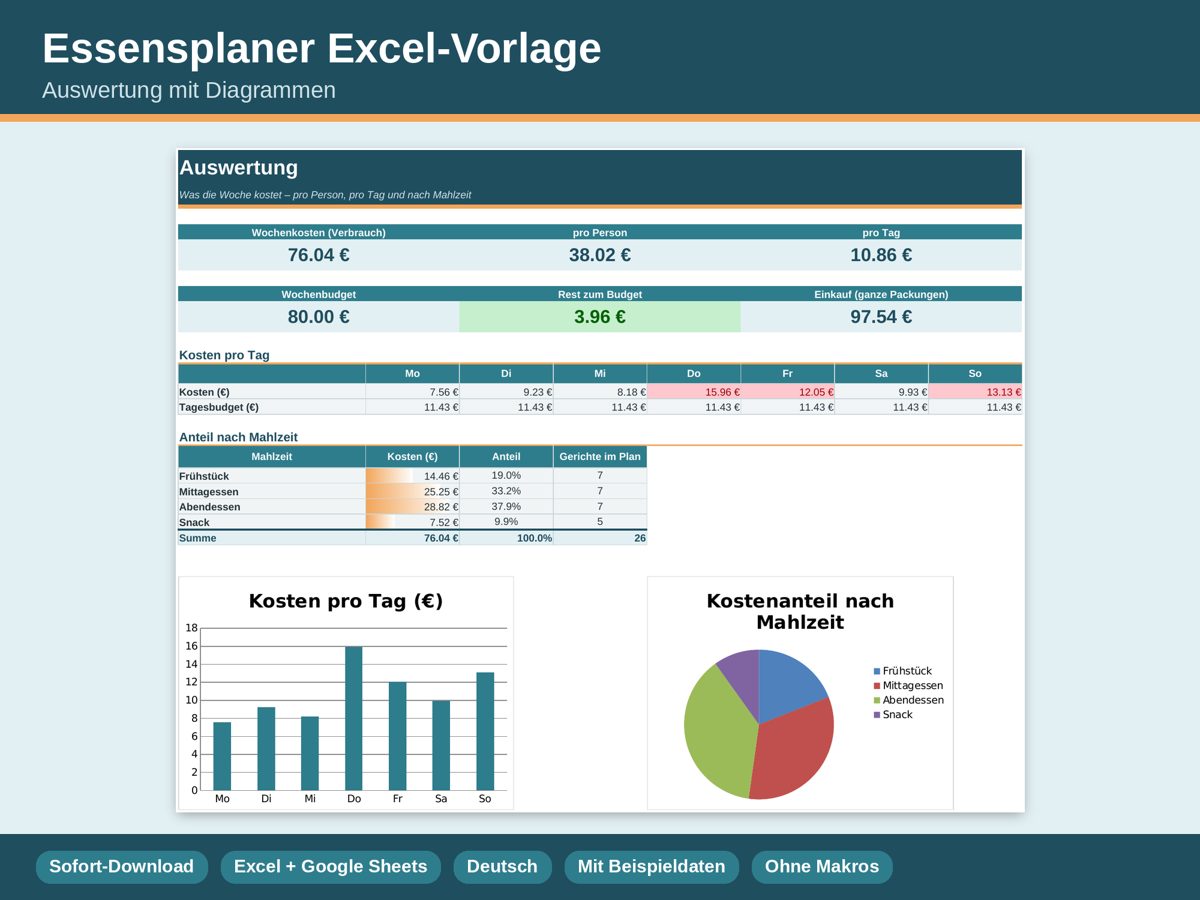
Task: Click the Ohne Makros badge
Action: click(x=822, y=867)
